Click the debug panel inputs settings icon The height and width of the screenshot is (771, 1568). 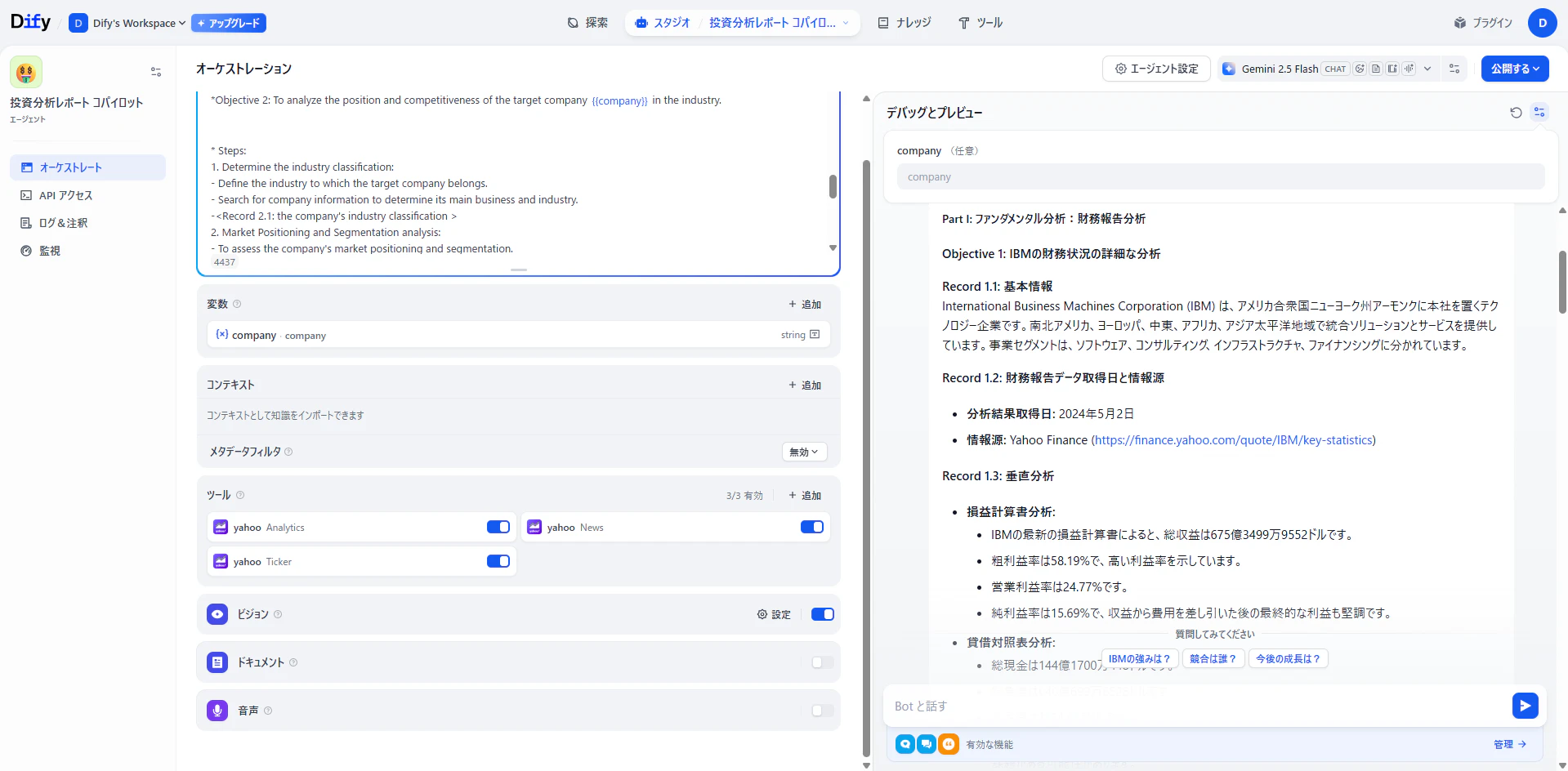1539,113
